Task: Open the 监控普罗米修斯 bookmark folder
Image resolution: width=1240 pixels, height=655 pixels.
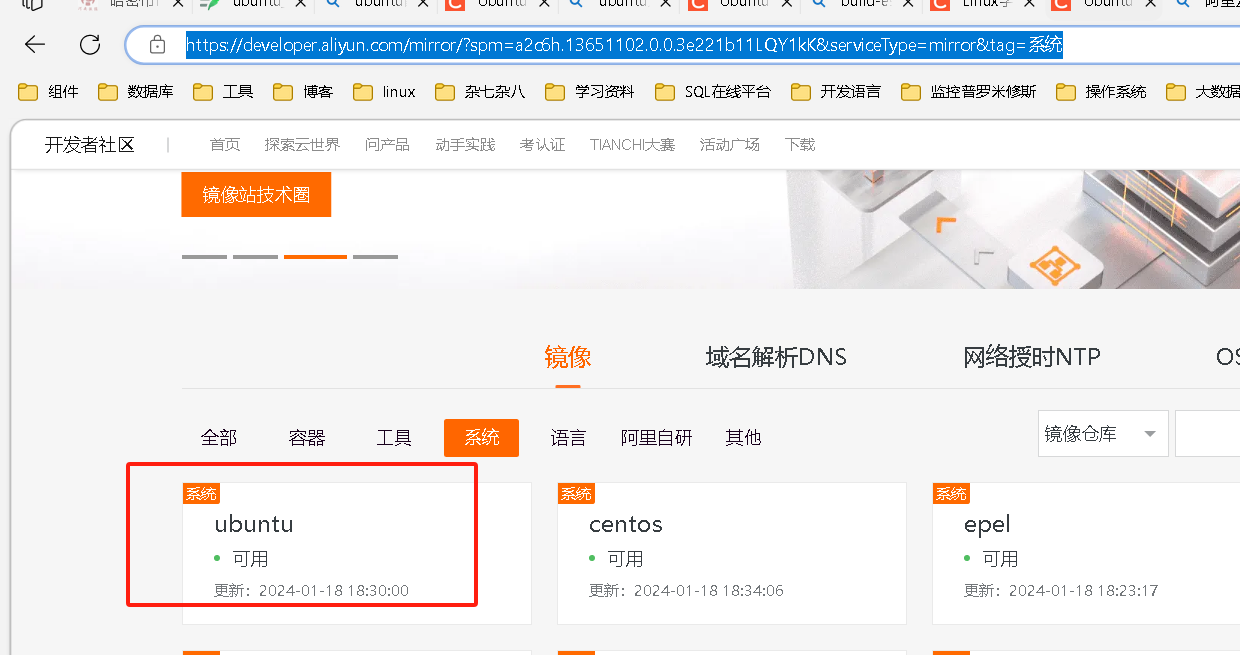Action: click(969, 92)
